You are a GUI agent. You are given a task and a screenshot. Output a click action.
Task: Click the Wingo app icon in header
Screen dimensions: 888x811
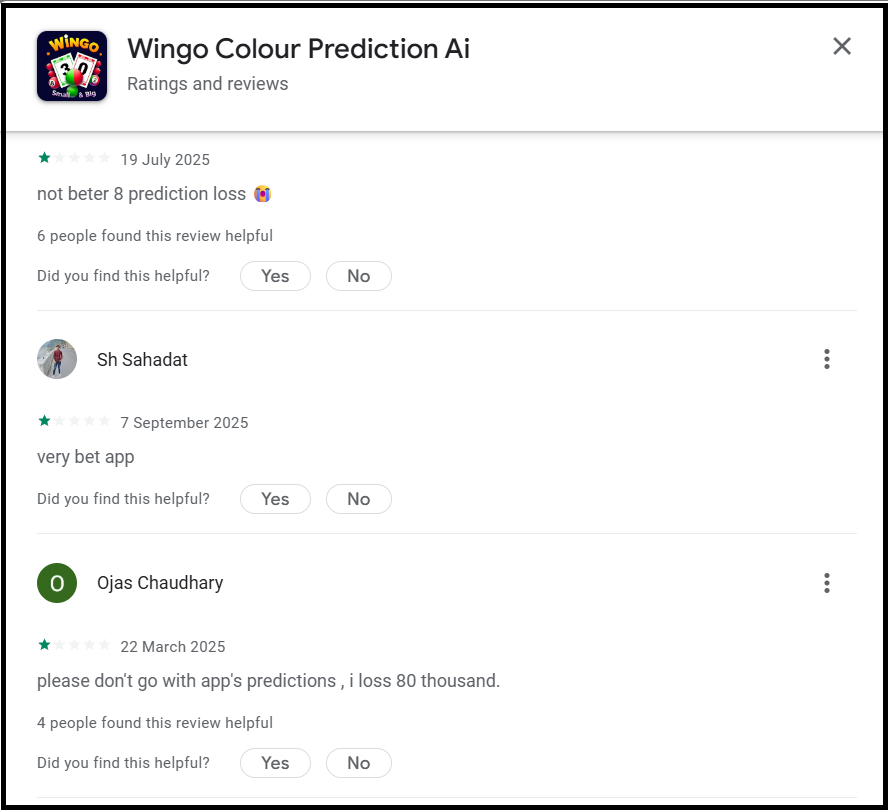72,66
